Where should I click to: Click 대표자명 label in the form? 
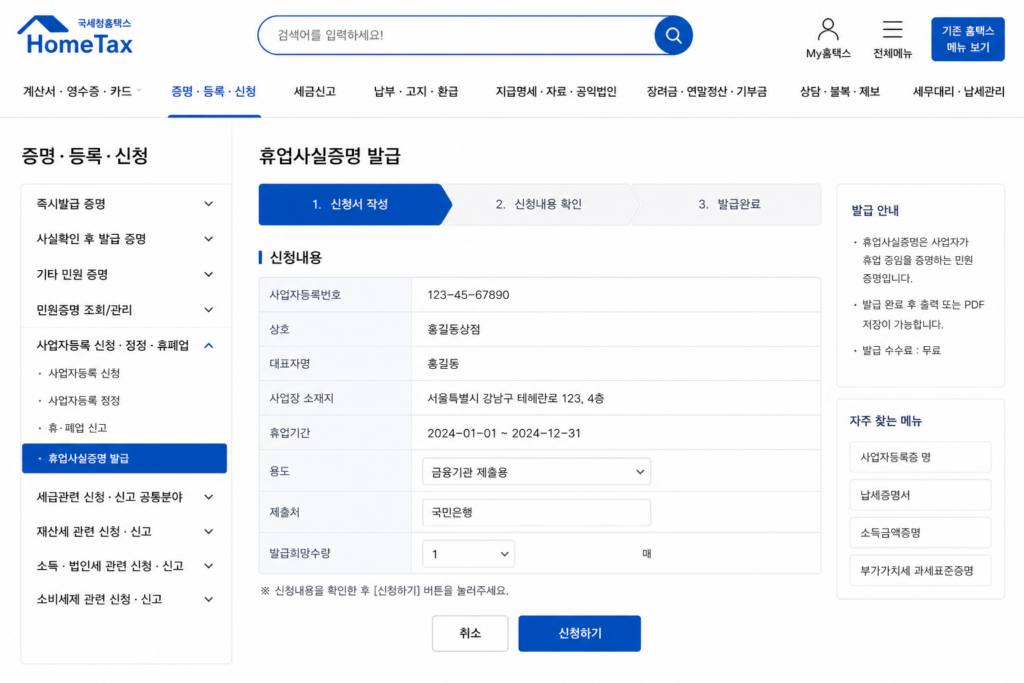pyautogui.click(x=289, y=364)
